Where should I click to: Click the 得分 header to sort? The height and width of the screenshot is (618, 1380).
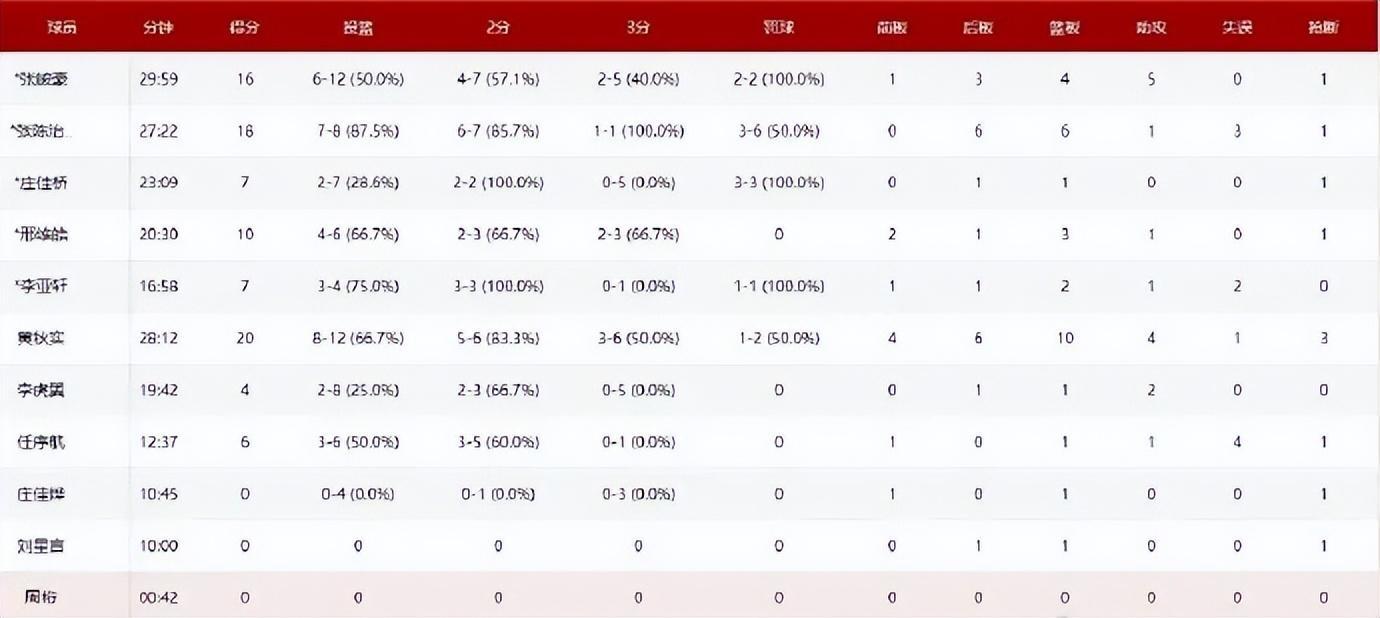(x=245, y=28)
